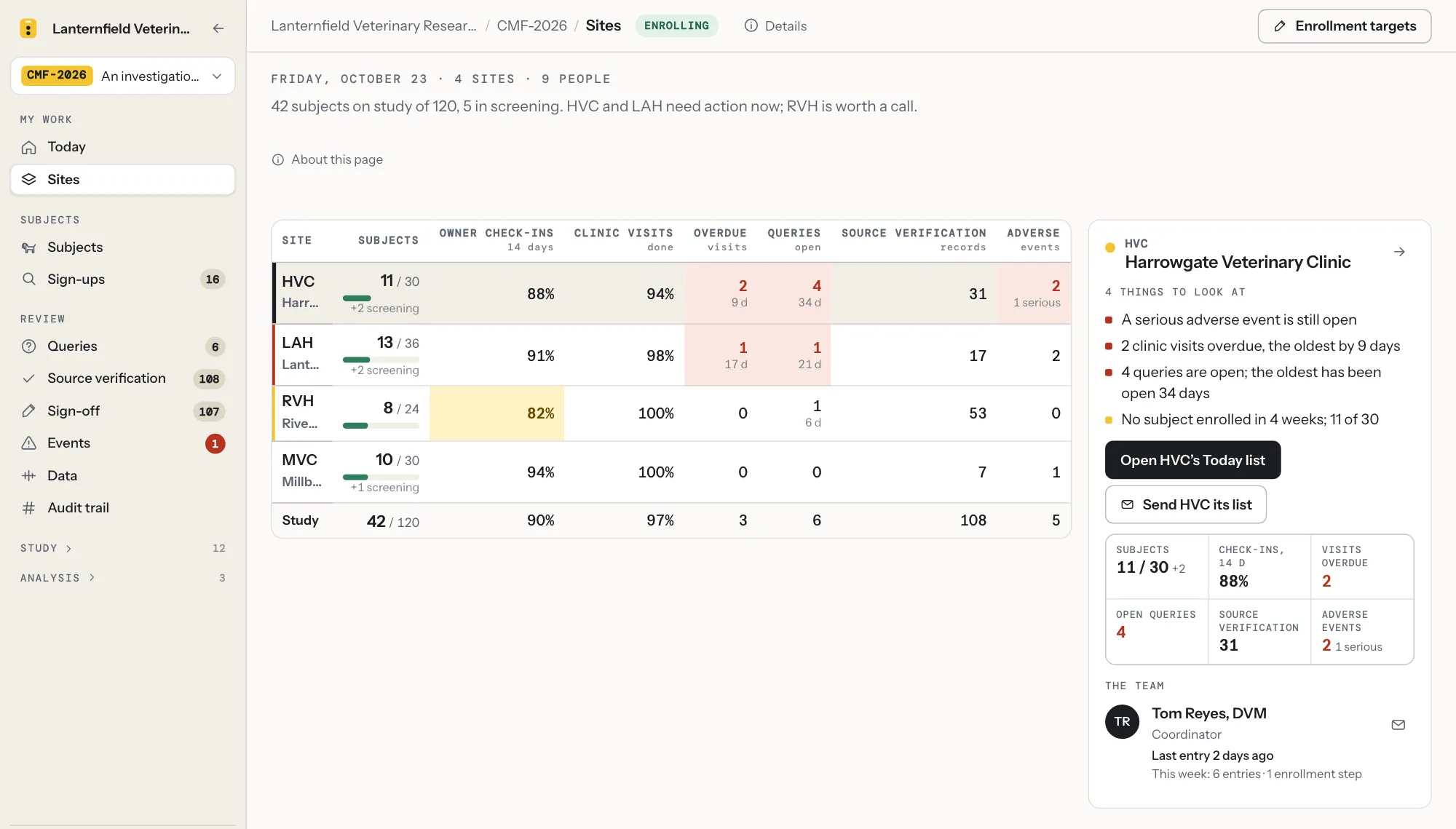Click HVC's '1 serious' adverse events cell
This screenshot has width=1456, height=829.
(x=1034, y=294)
